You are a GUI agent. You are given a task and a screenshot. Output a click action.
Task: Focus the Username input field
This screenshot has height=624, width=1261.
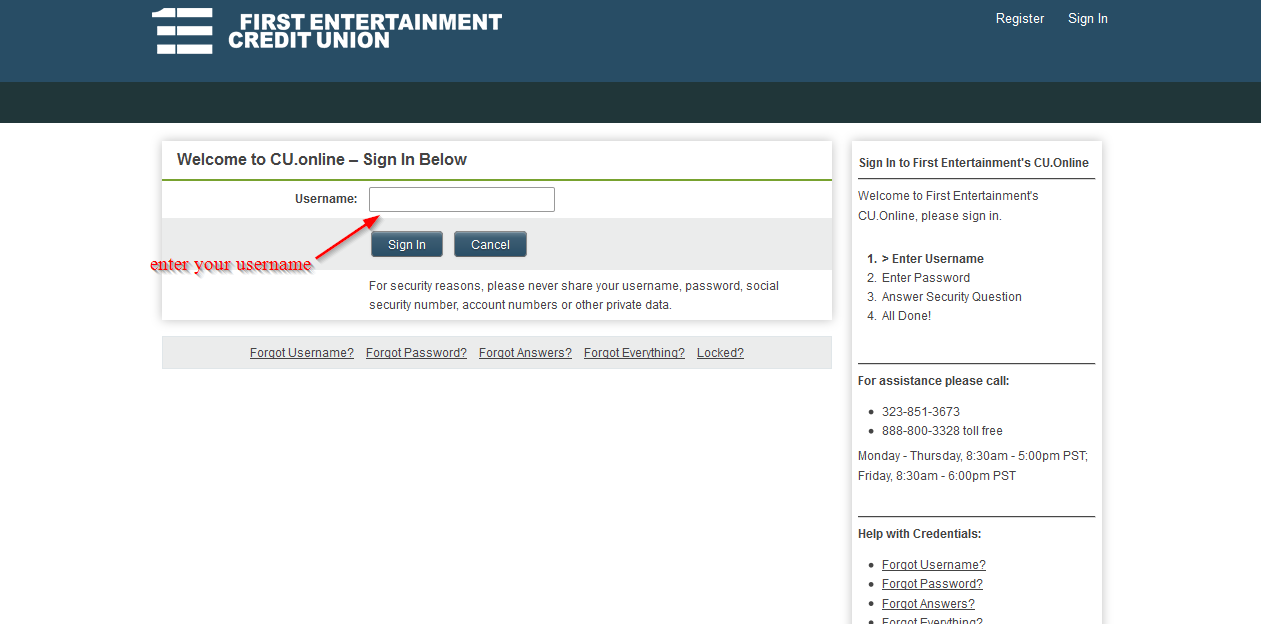pyautogui.click(x=462, y=199)
